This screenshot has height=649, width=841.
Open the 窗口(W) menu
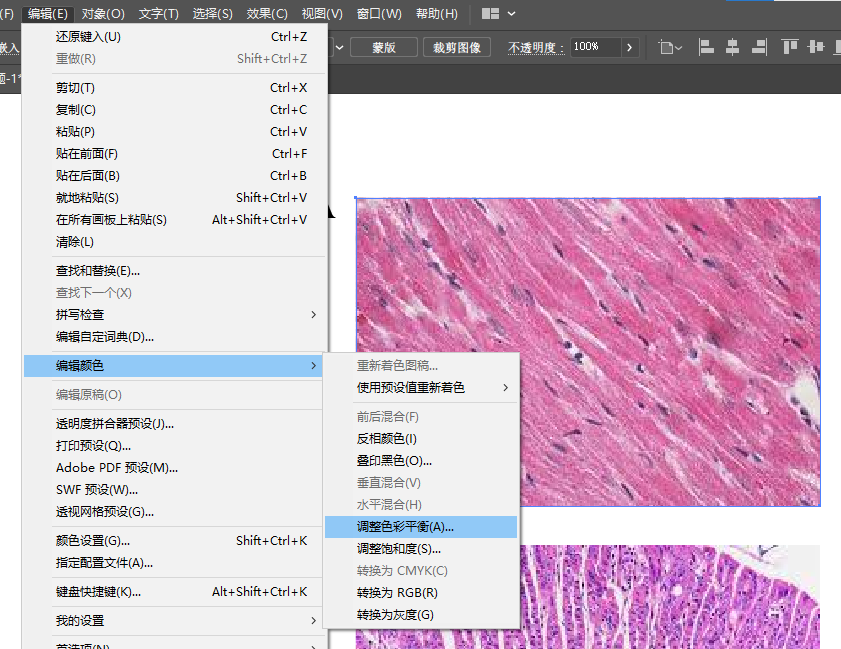[379, 13]
